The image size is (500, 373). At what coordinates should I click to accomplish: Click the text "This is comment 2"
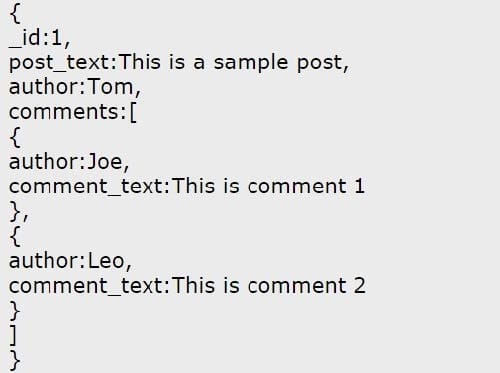269,286
